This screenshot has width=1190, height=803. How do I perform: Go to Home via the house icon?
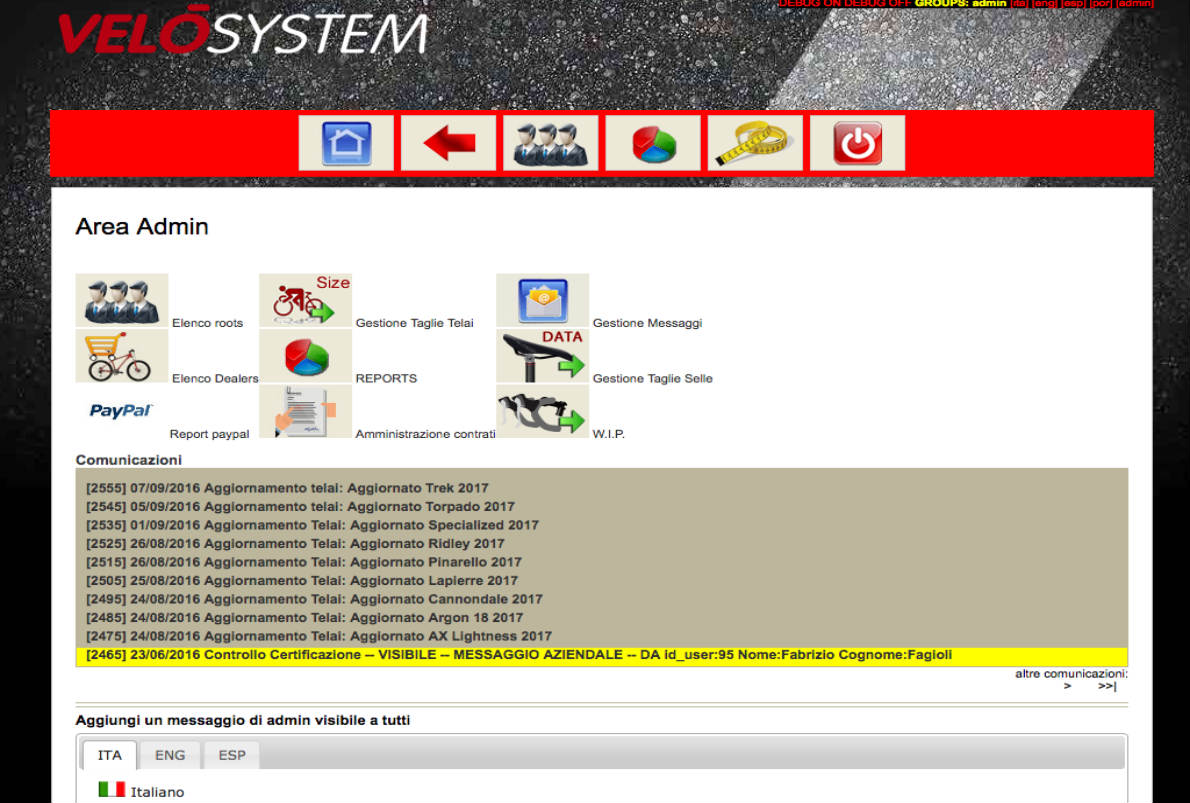[346, 143]
